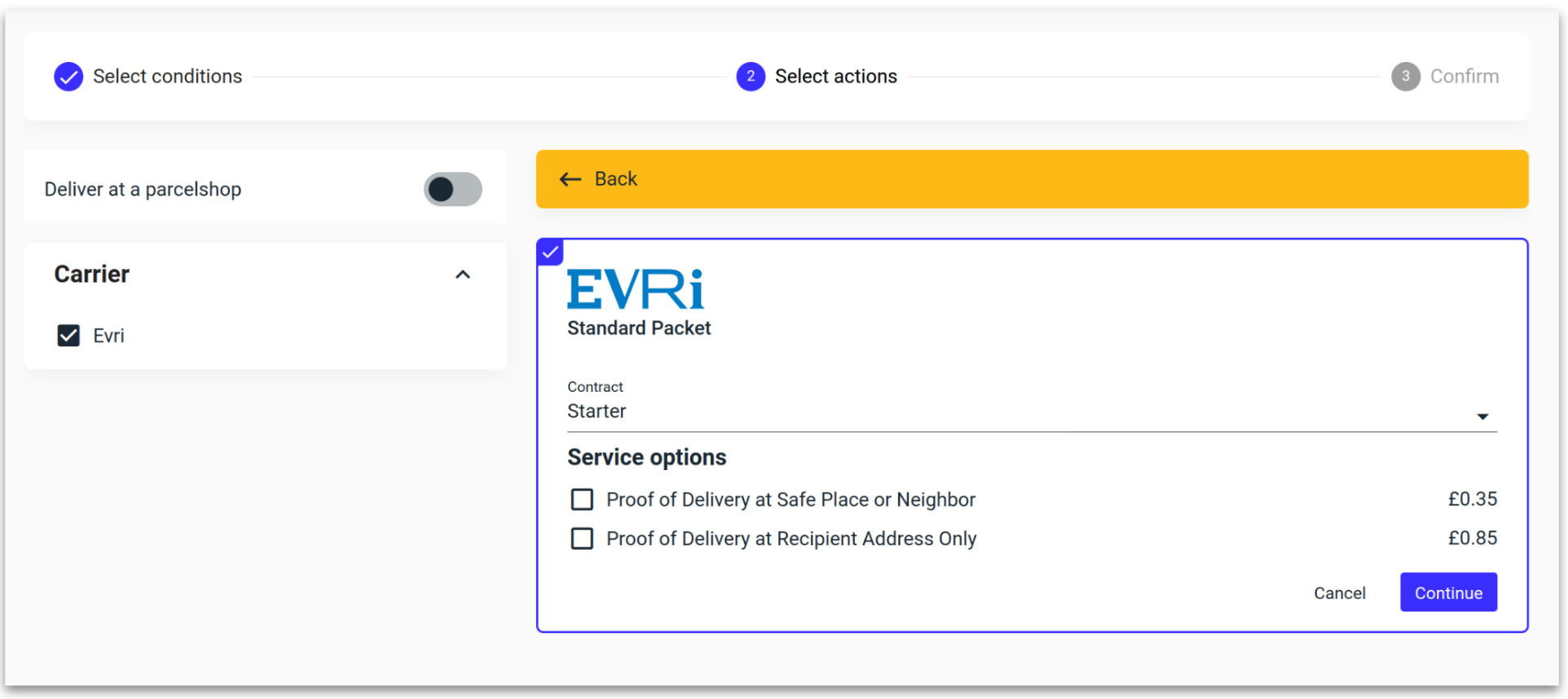Click the Select conditions completed step checkmark
This screenshot has width=1568, height=699.
tap(68, 77)
